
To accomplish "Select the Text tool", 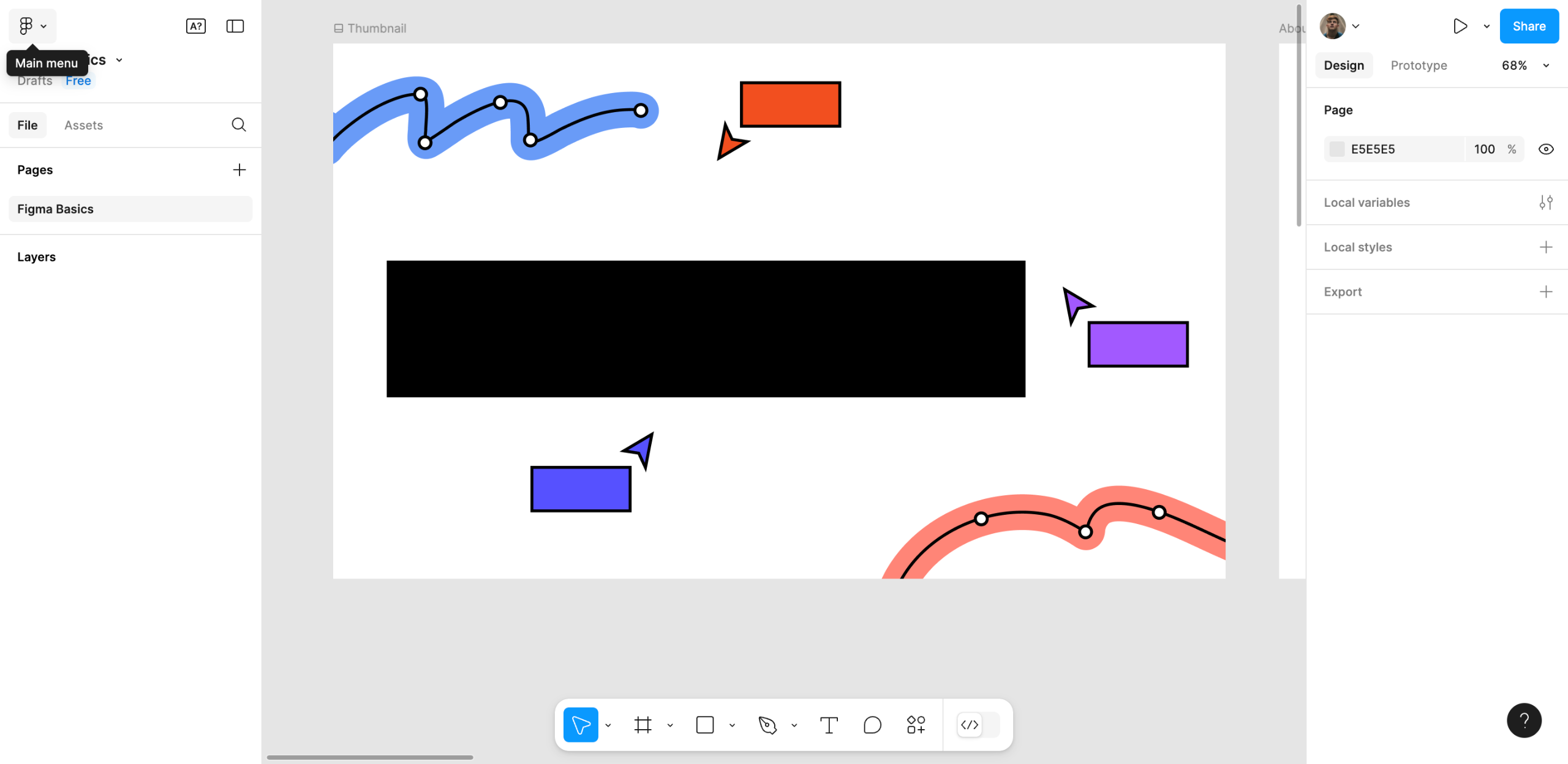I will coord(829,725).
